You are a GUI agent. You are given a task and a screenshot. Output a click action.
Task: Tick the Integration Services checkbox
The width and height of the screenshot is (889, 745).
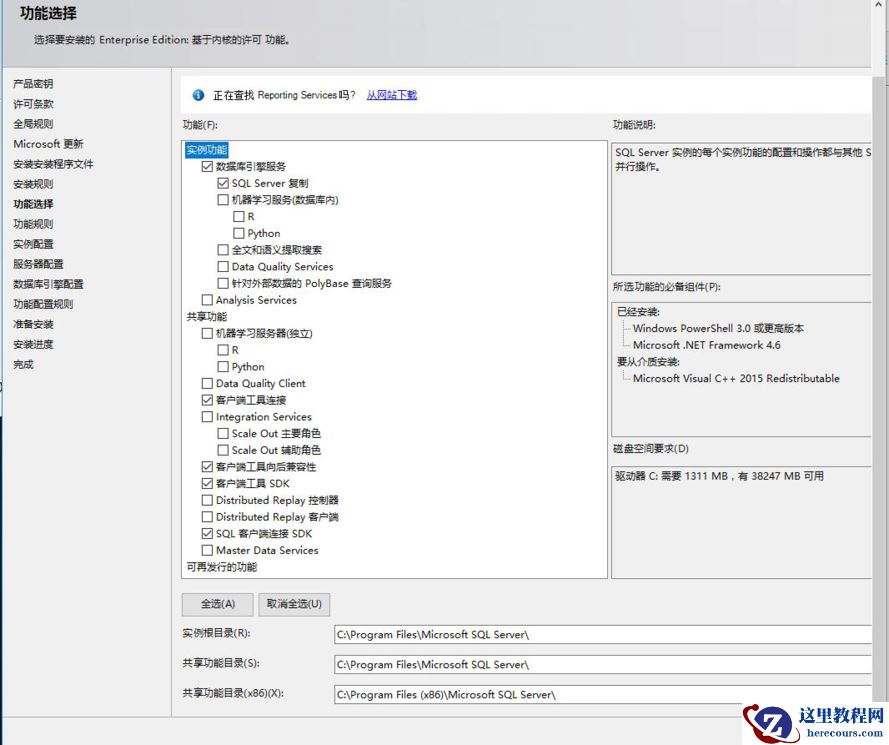pos(208,417)
